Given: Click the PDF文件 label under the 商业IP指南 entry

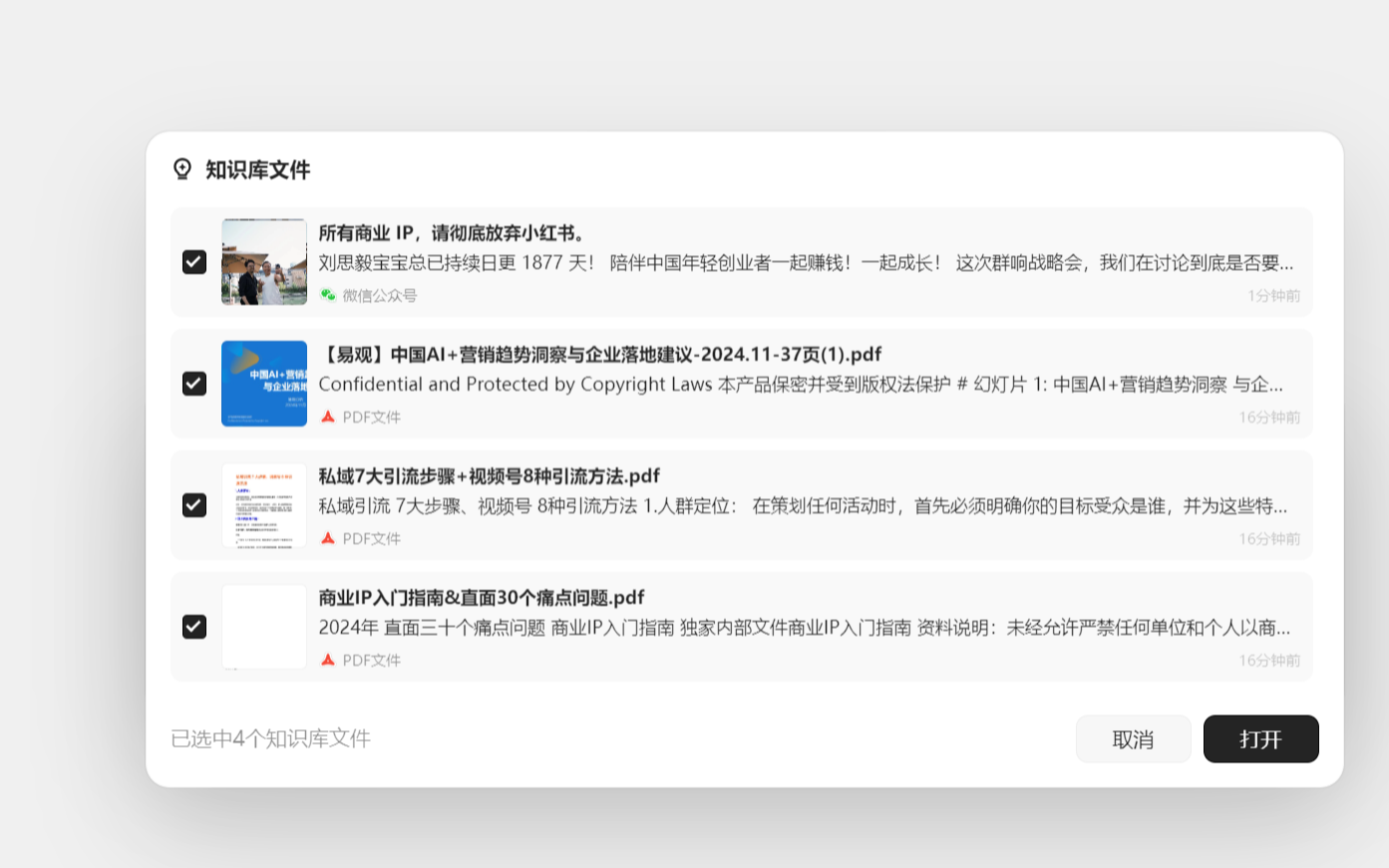Looking at the screenshot, I should pos(373,660).
